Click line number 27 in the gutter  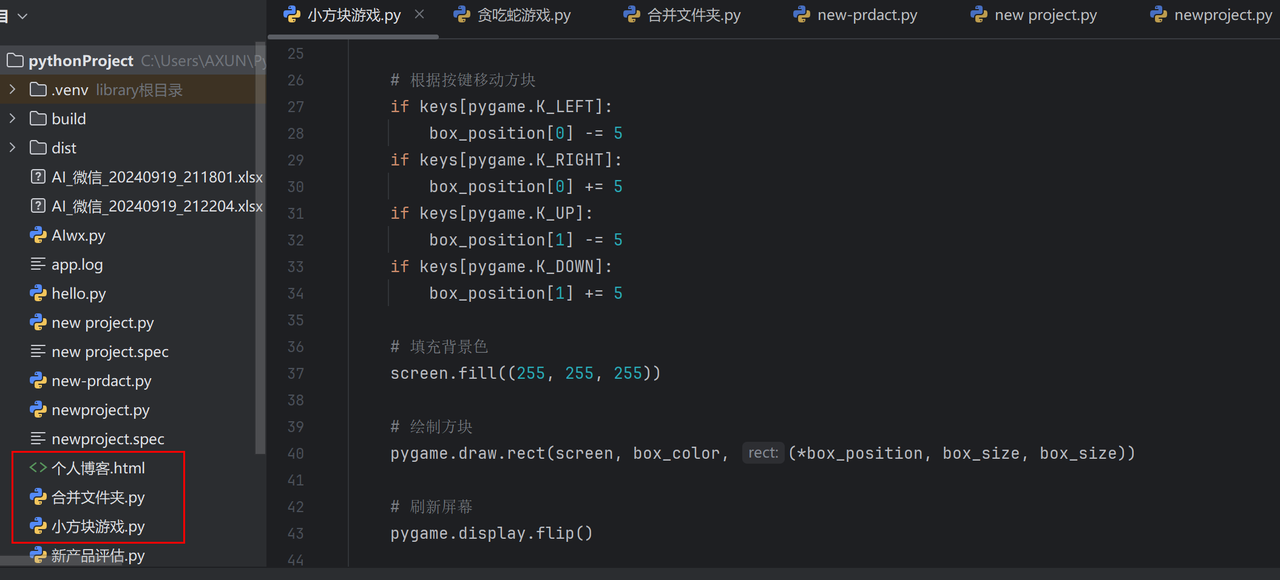295,107
